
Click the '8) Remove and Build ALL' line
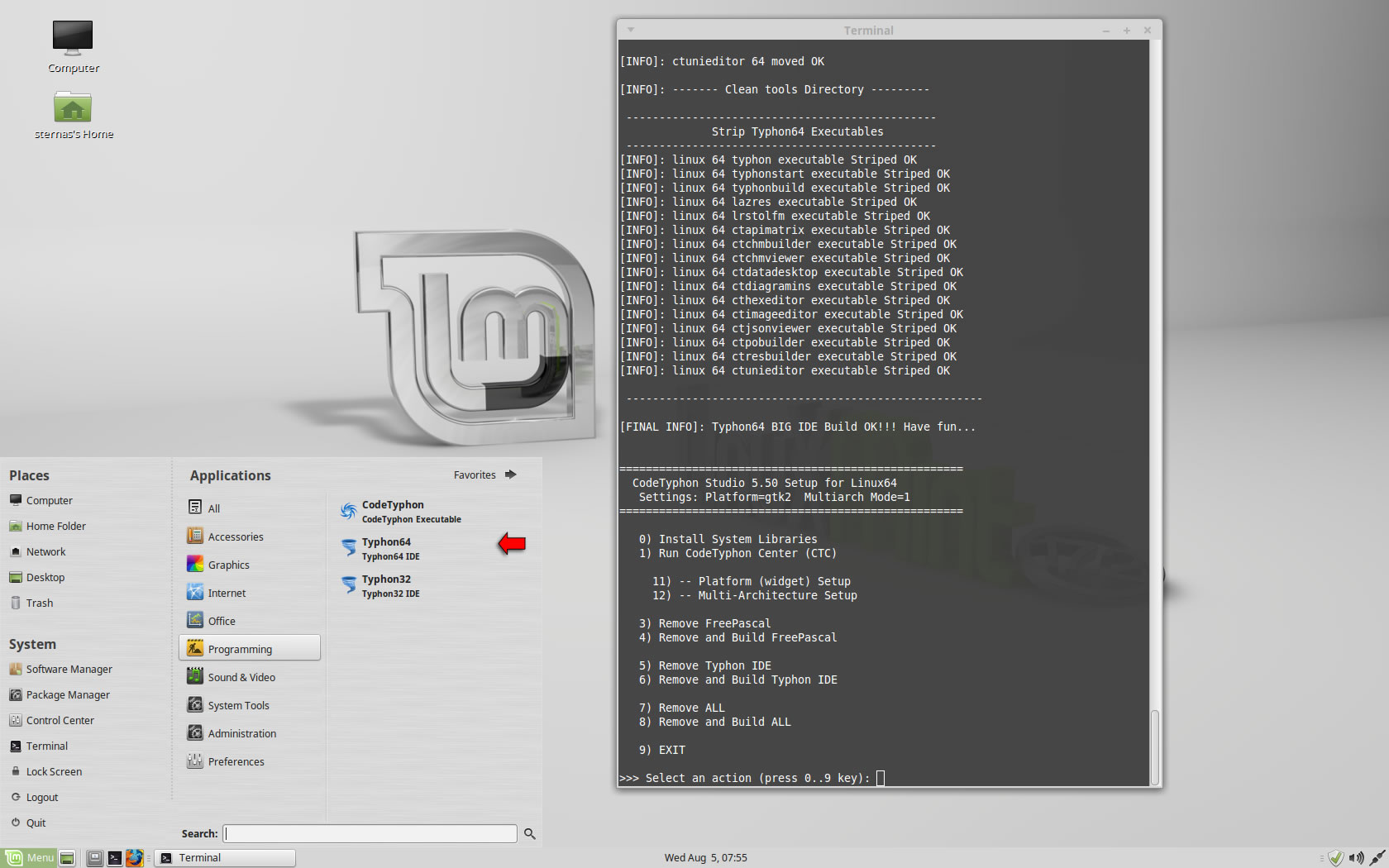pos(714,722)
